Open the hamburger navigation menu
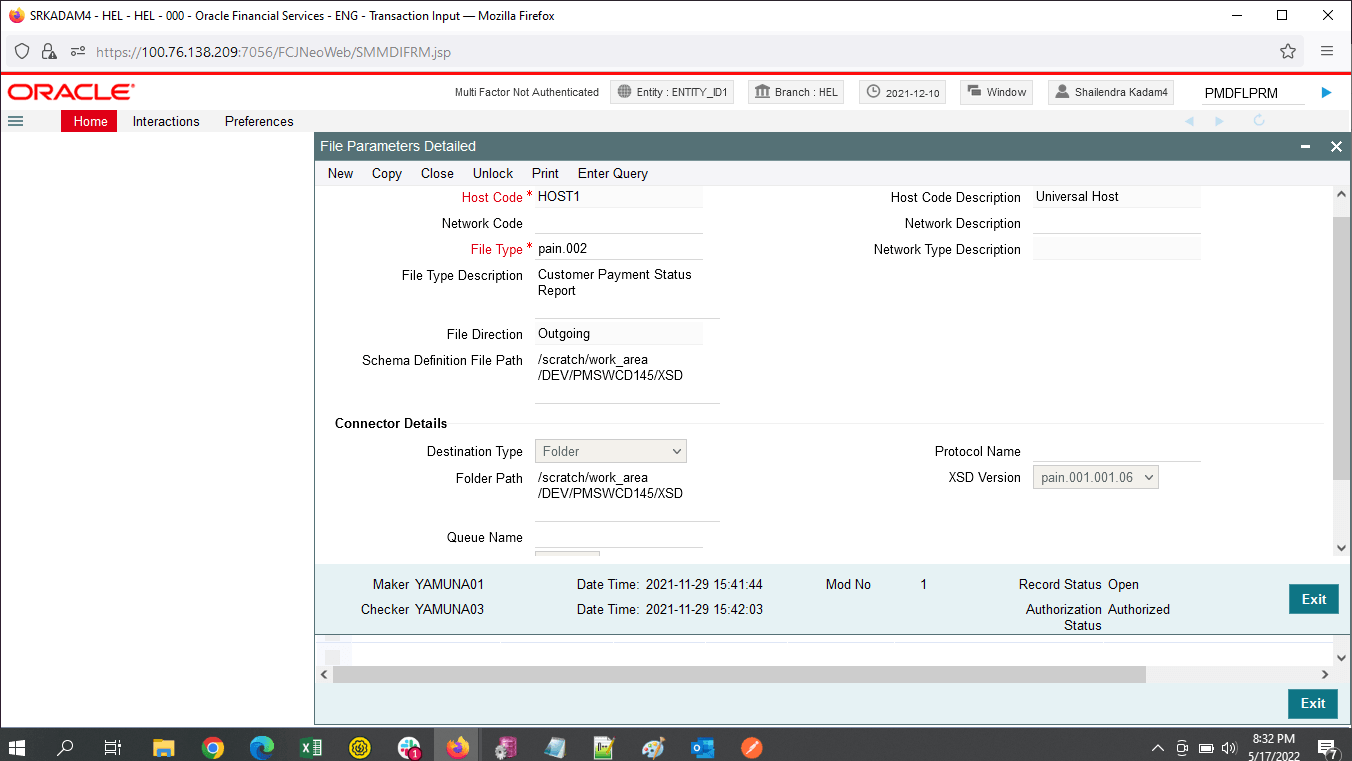Viewport: 1352px width, 761px height. pyautogui.click(x=15, y=121)
